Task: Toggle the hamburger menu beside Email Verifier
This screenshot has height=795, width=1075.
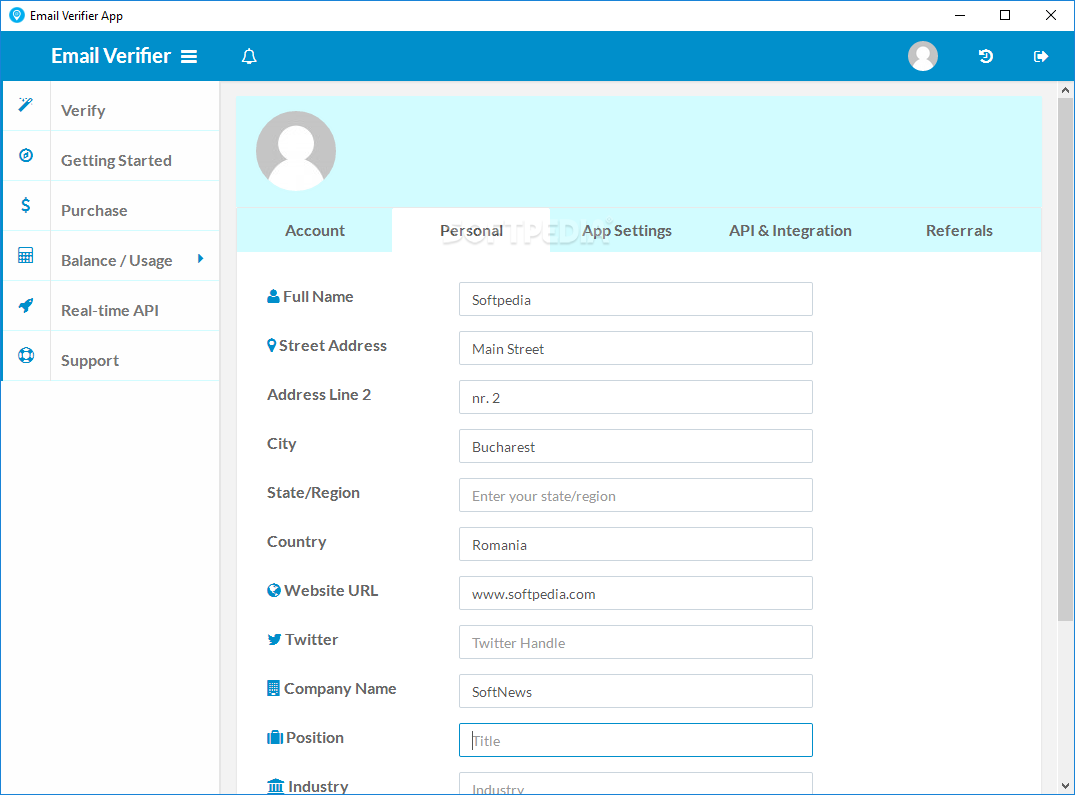Action: point(189,56)
